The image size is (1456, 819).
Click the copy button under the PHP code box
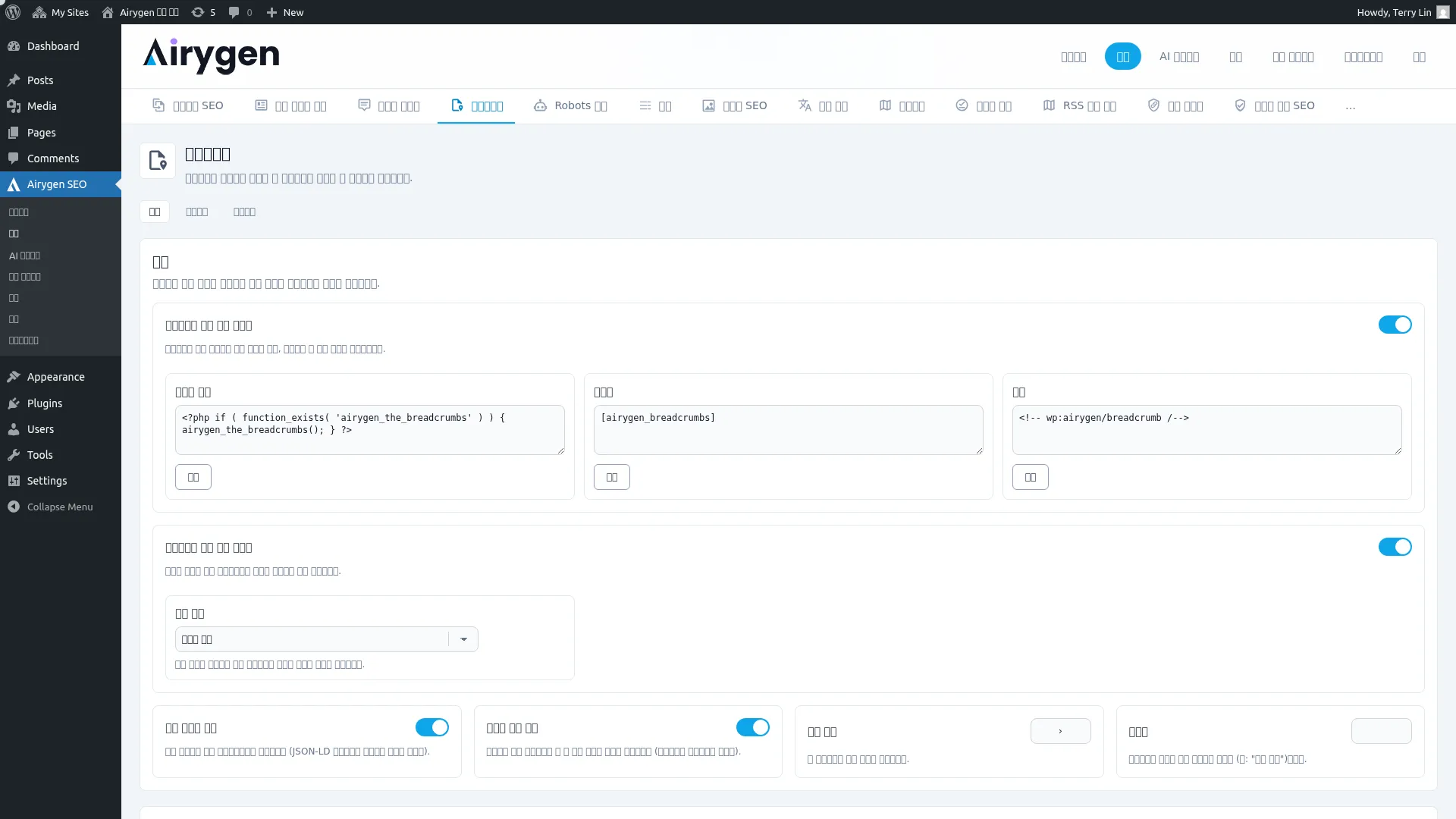click(x=193, y=477)
